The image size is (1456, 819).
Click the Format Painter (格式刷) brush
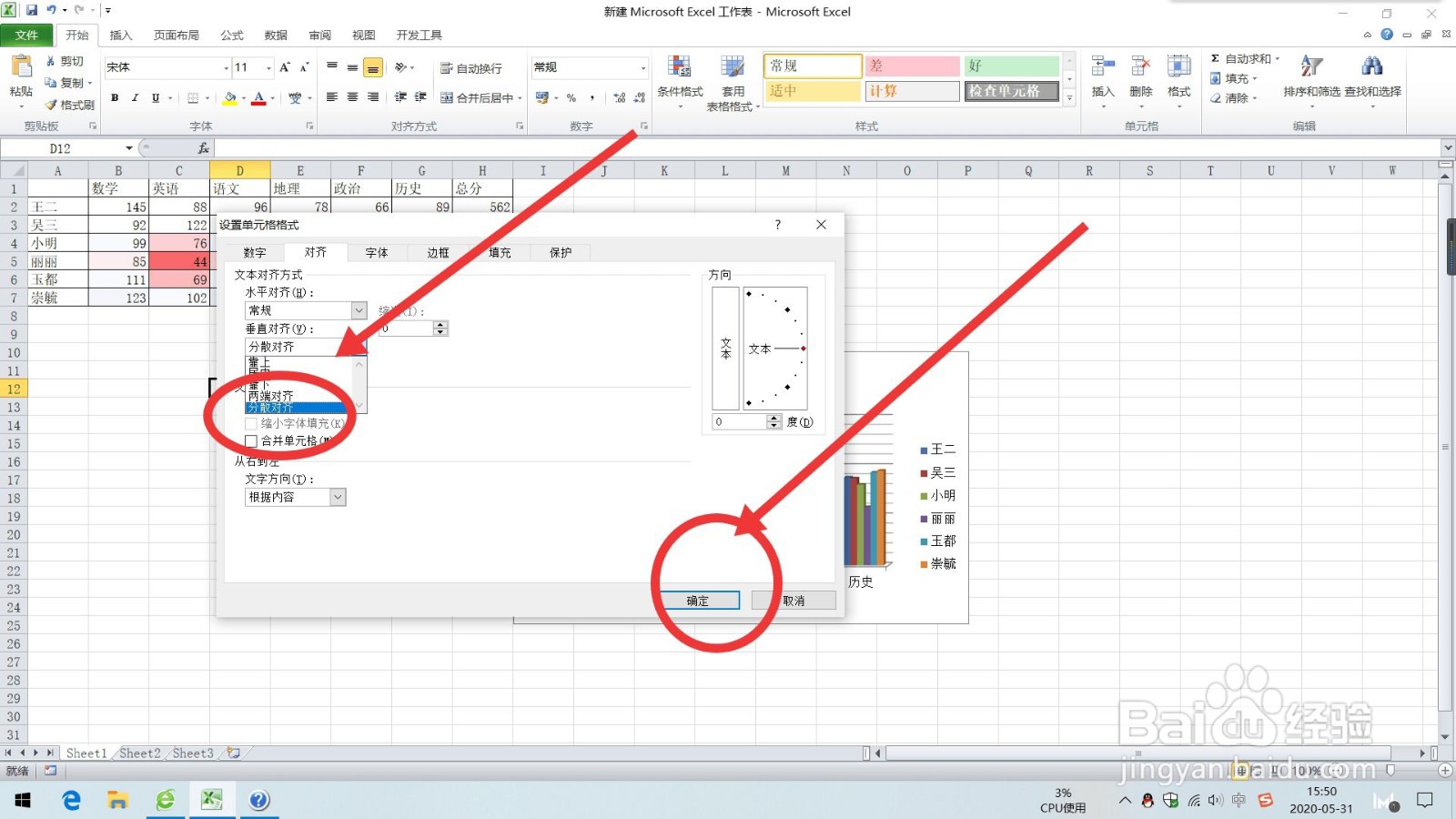pos(51,105)
